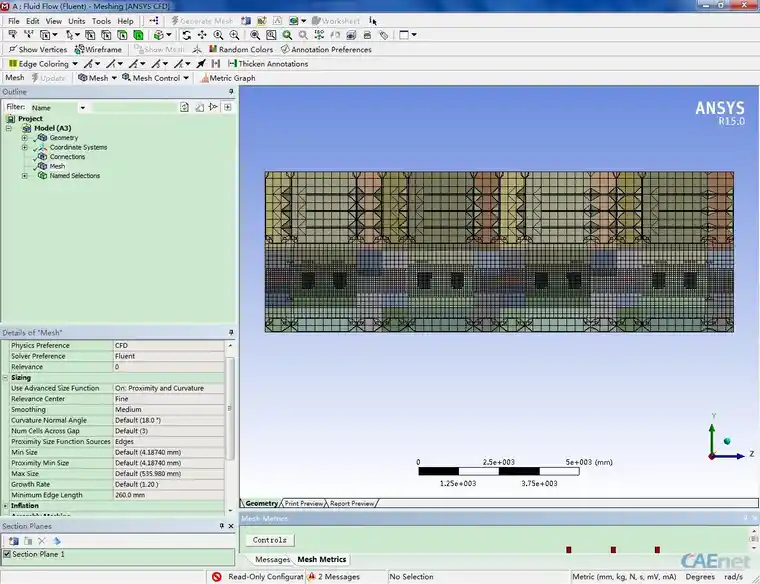Click the Minimum Edge Length value 260.0 mm
The image size is (760, 584).
169,495
